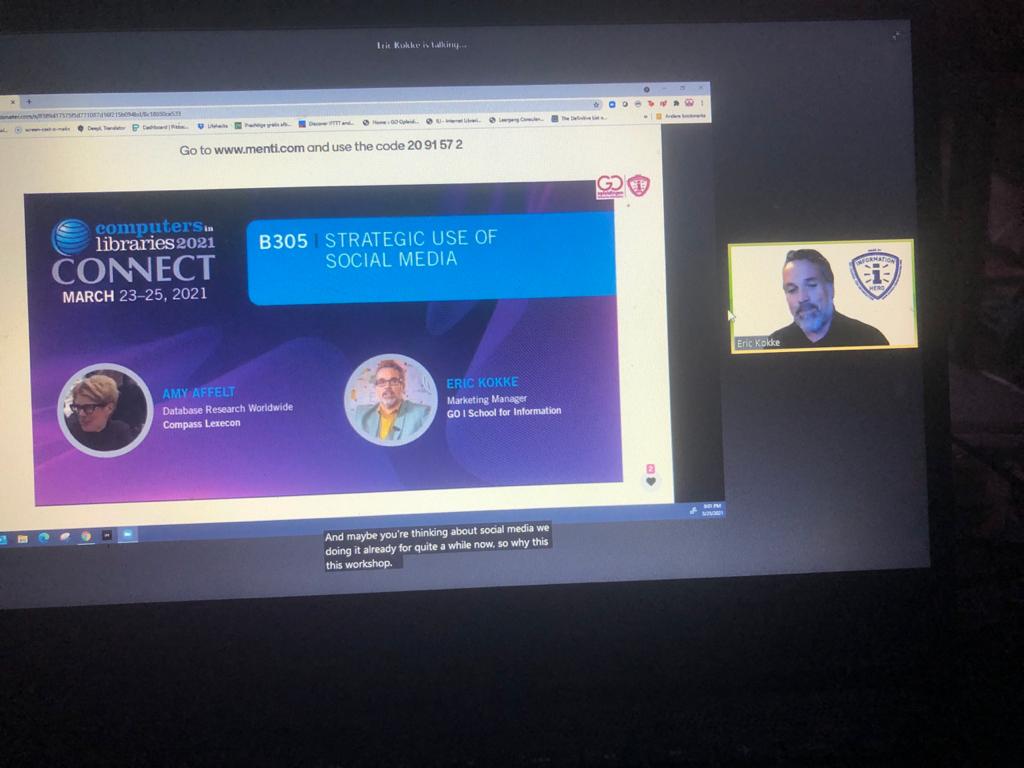Close the current Chrome tab

click(13, 102)
